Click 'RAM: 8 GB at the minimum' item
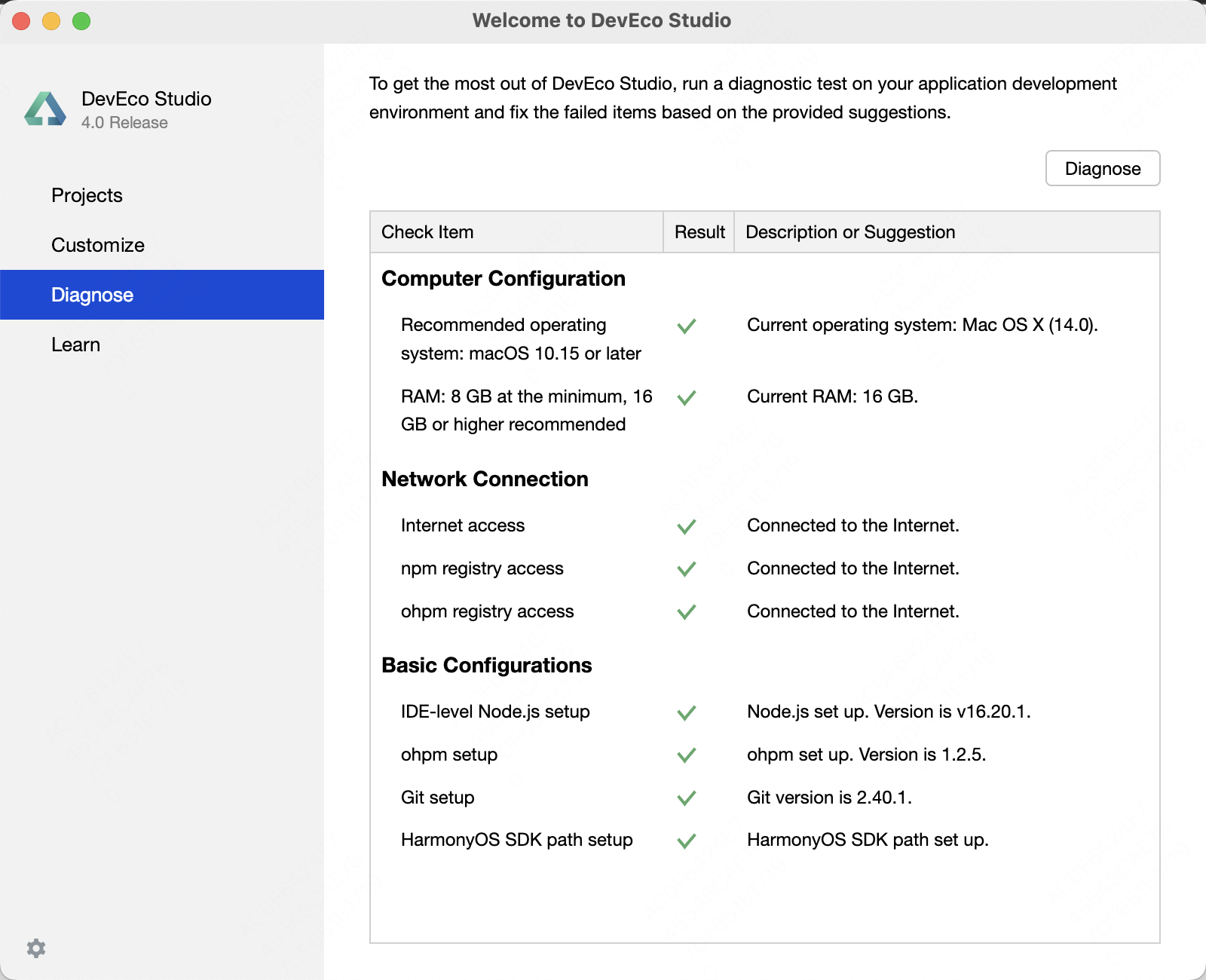This screenshot has height=980, width=1206. [527, 411]
